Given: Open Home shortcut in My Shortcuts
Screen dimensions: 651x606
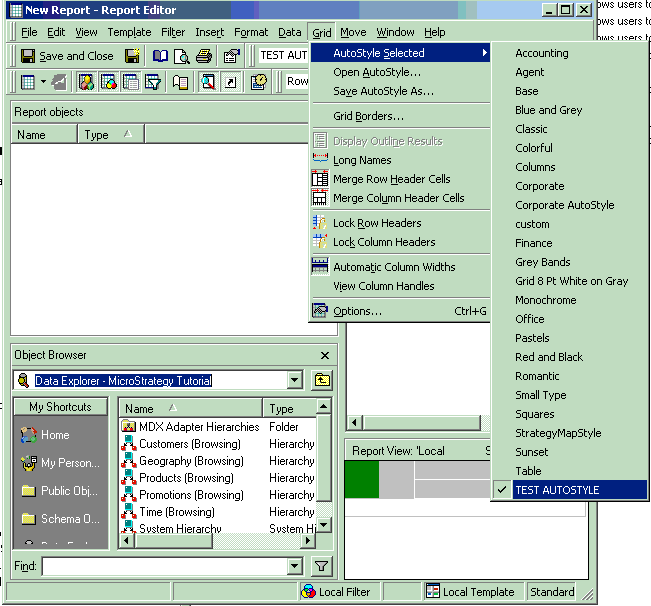Looking at the screenshot, I should [x=45, y=435].
